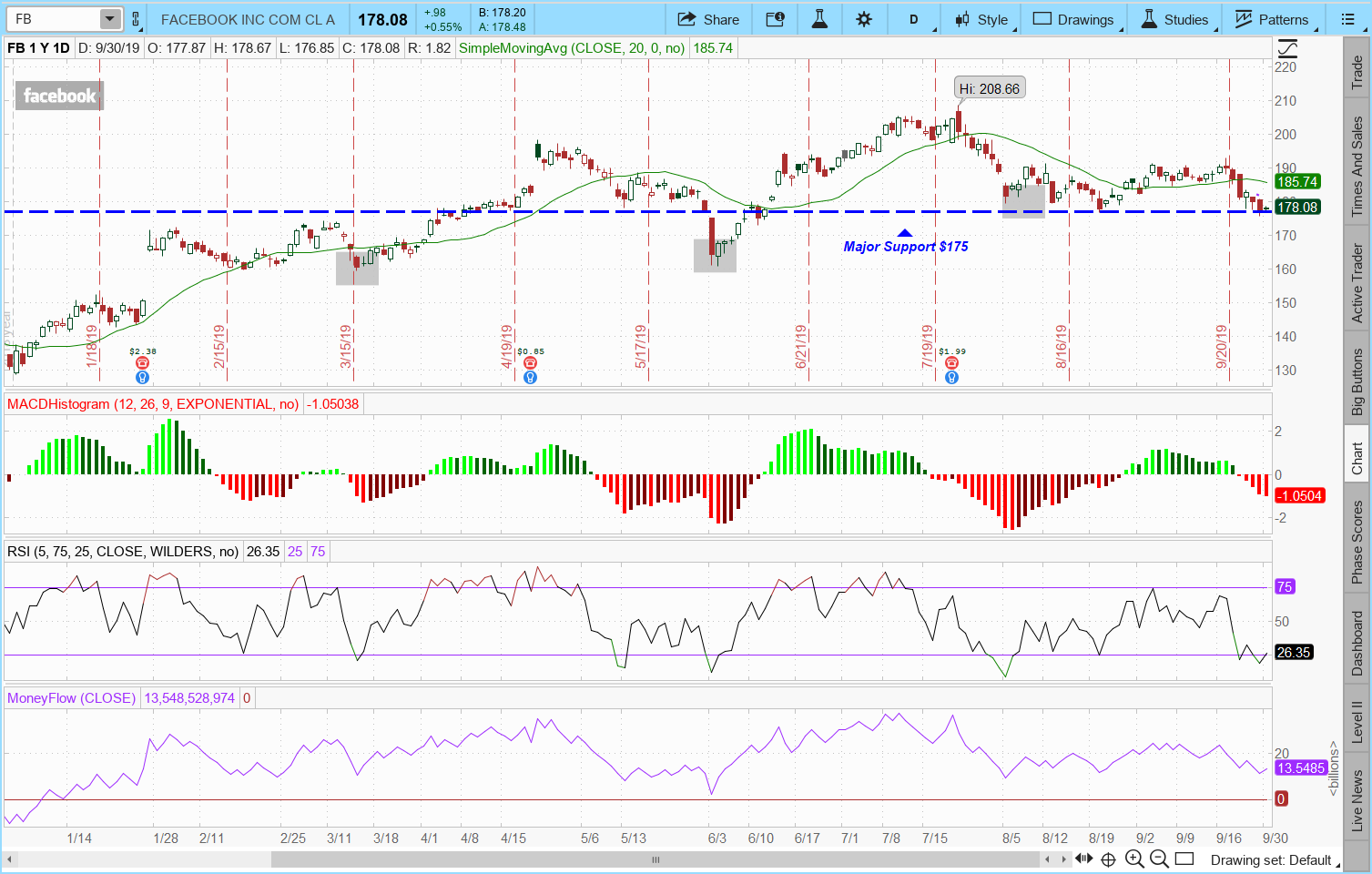The height and width of the screenshot is (874, 1372).
Task: Click the Share icon in the toolbar
Action: (x=708, y=19)
